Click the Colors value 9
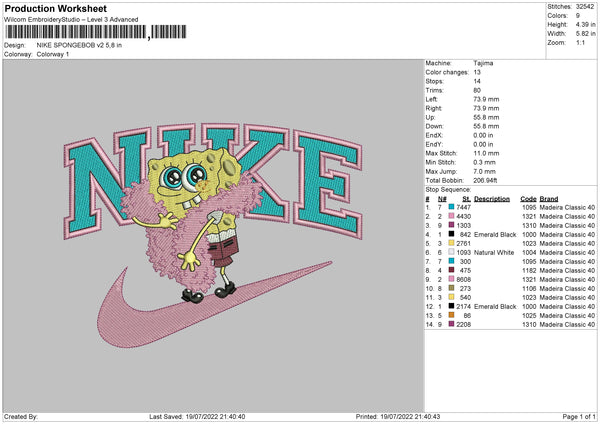The width and height of the screenshot is (600, 424). click(x=578, y=16)
